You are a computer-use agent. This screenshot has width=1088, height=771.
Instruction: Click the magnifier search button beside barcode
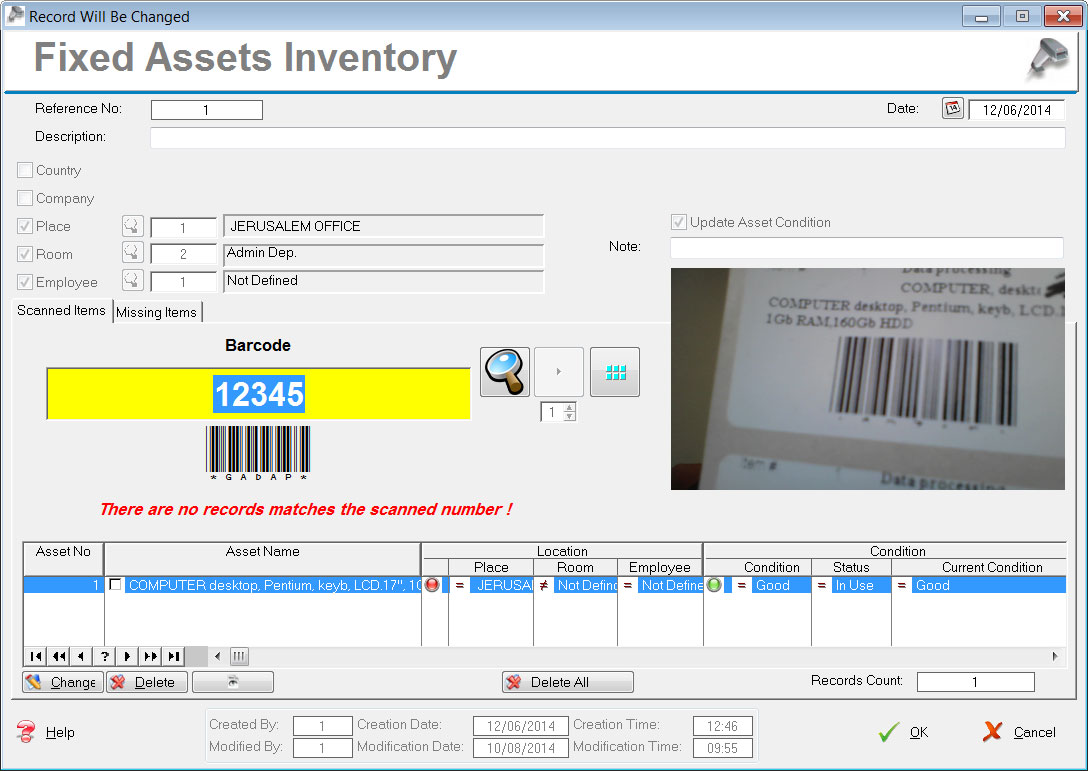pyautogui.click(x=505, y=372)
